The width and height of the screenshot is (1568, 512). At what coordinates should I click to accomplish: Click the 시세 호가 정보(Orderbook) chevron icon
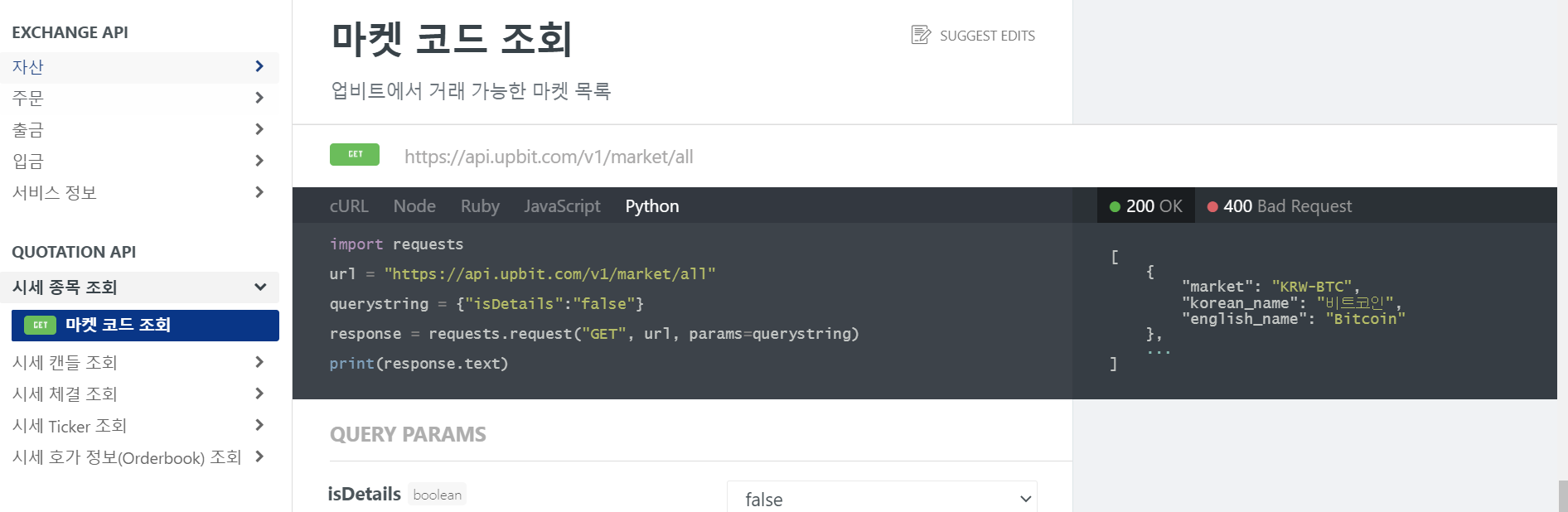259,456
